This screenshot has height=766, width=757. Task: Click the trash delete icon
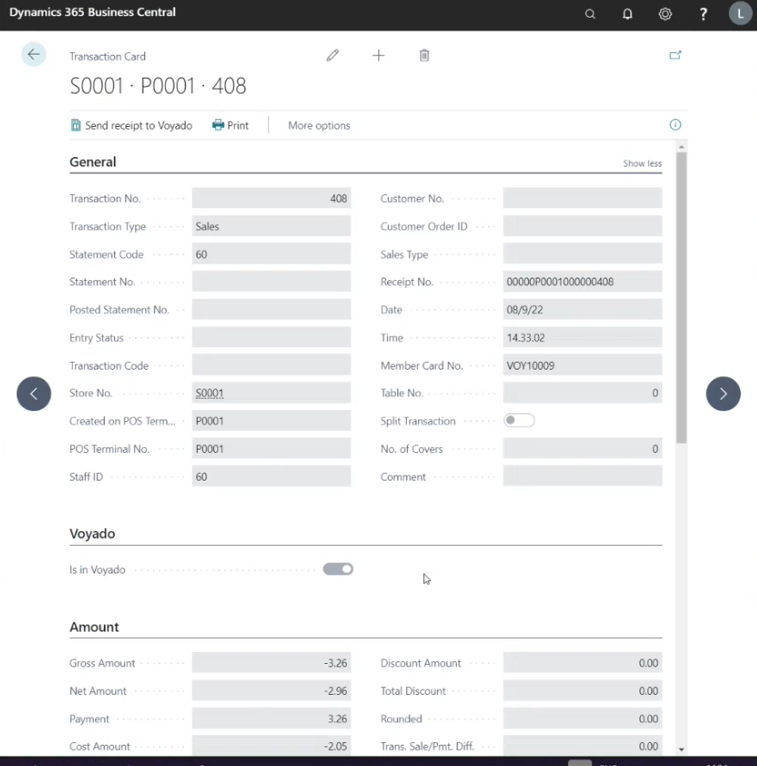coord(424,56)
